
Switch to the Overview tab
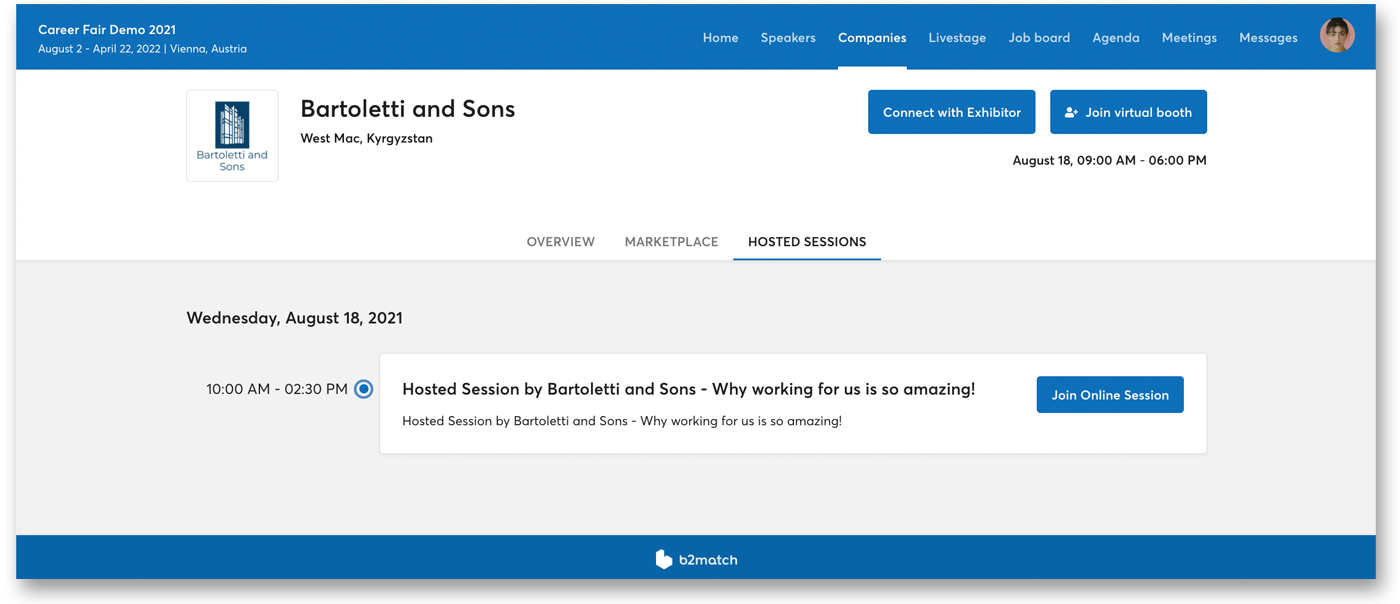(x=561, y=242)
